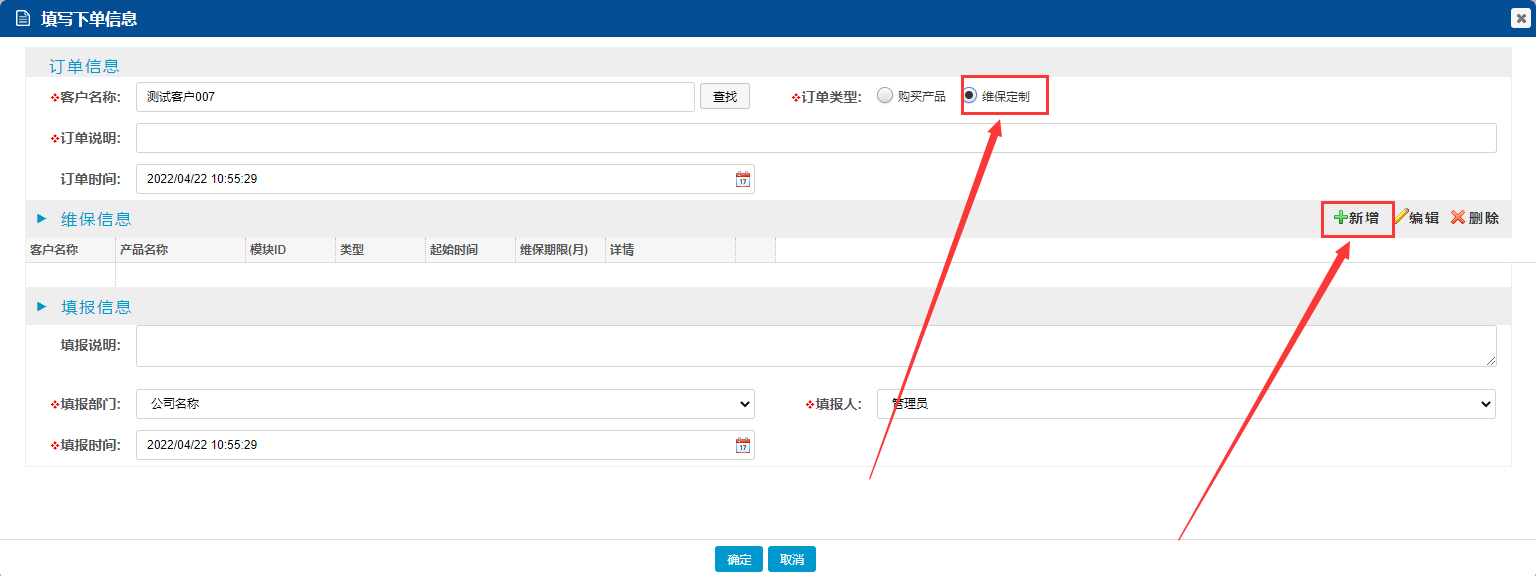
Task: Click the red X 删除 button
Action: coord(1475,218)
